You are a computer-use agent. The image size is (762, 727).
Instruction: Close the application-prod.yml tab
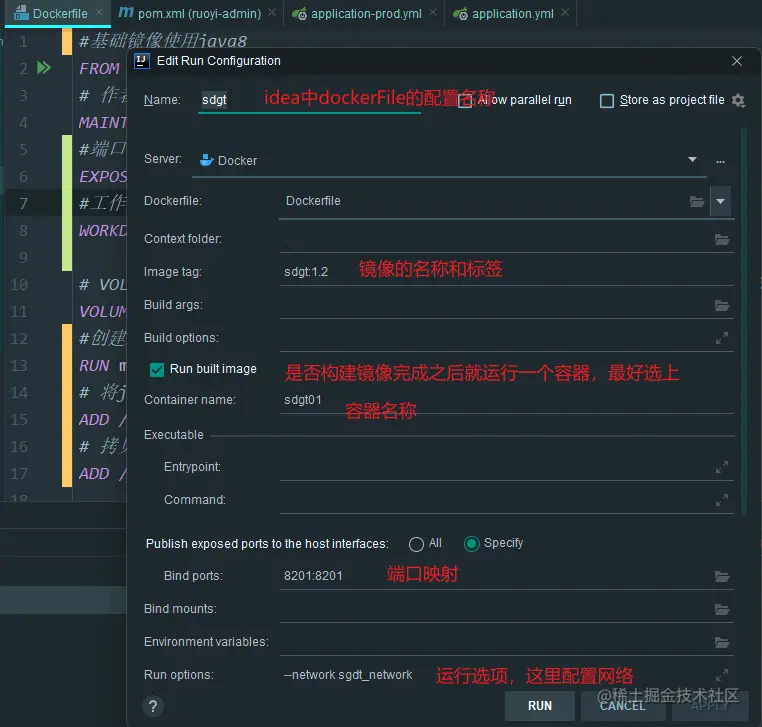pos(433,12)
